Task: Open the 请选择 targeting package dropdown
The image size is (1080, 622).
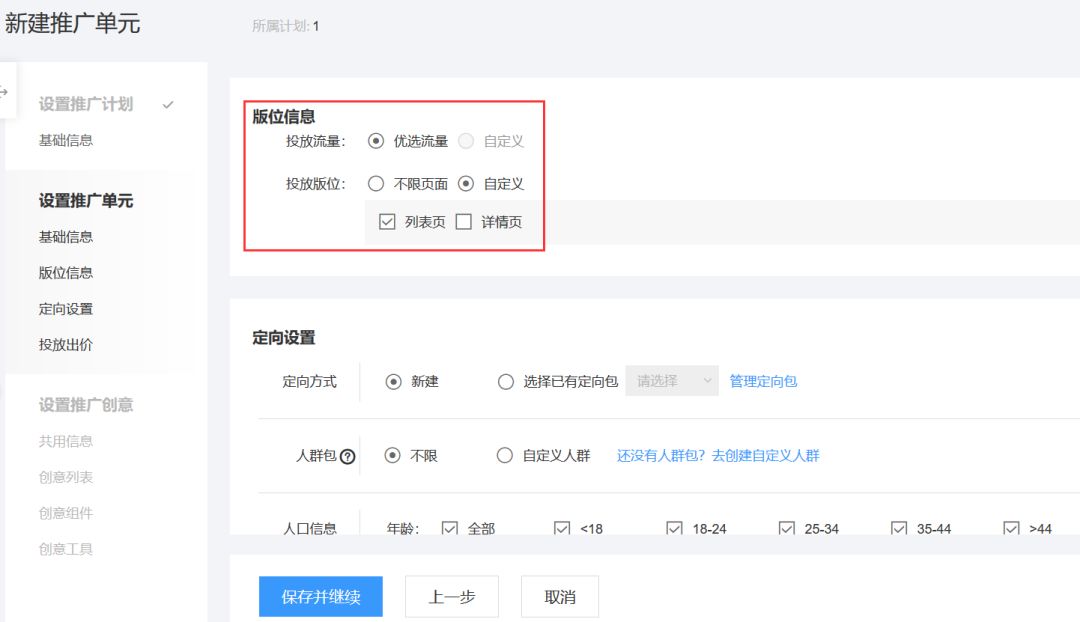Action: tap(672, 381)
